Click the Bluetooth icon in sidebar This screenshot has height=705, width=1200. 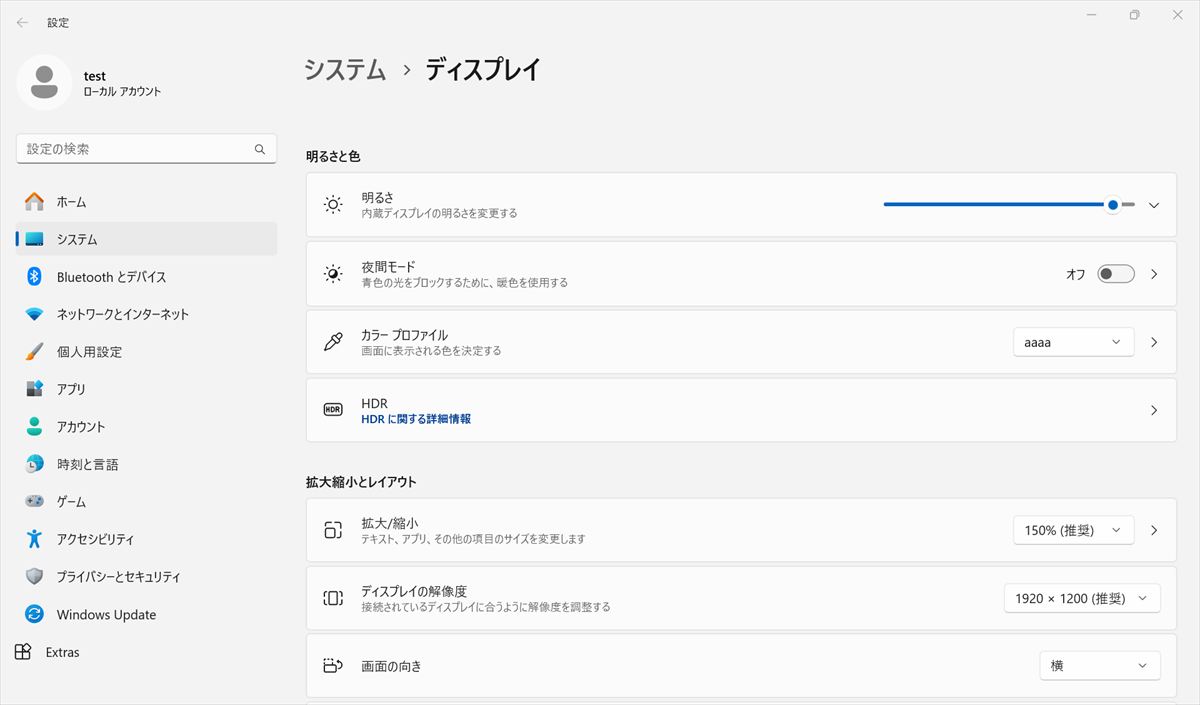point(33,277)
